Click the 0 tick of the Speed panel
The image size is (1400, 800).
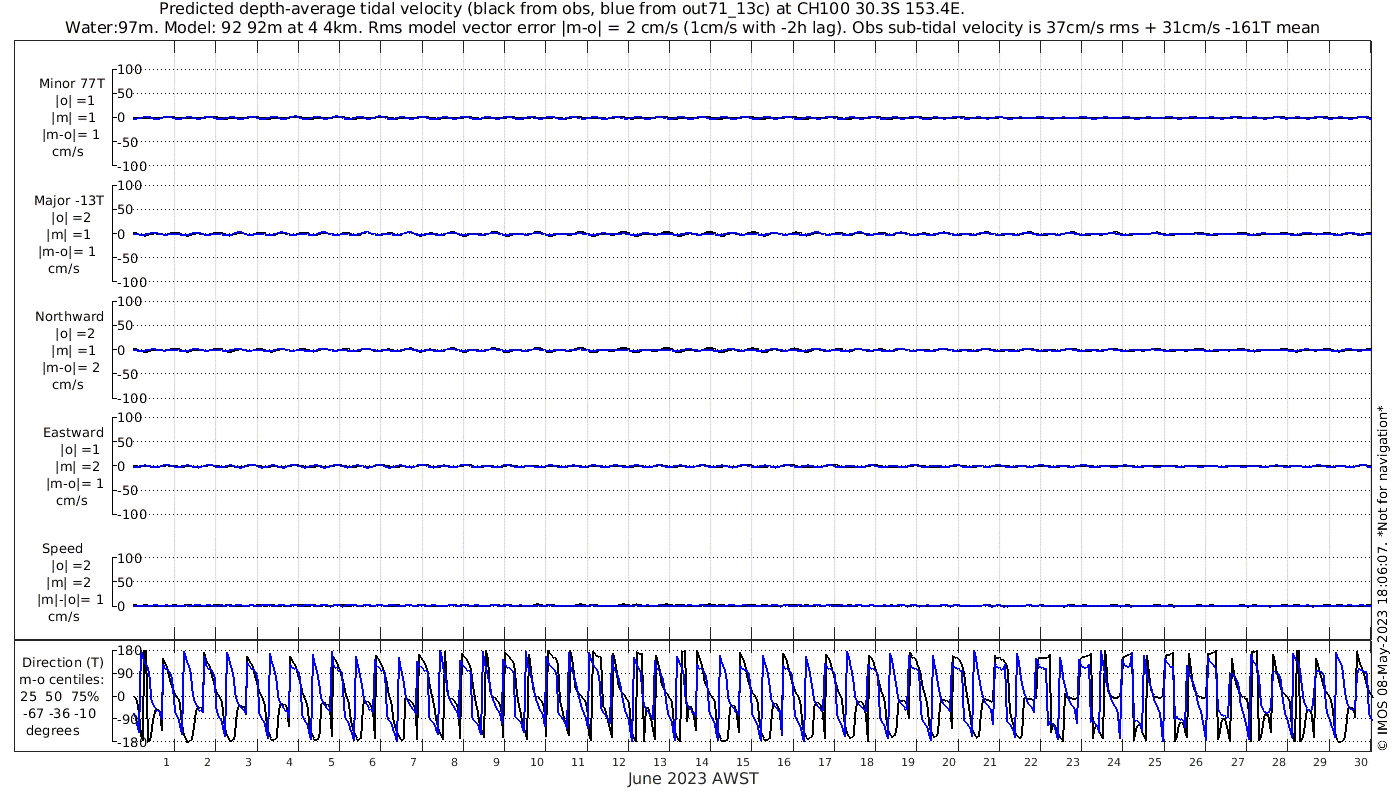point(120,606)
